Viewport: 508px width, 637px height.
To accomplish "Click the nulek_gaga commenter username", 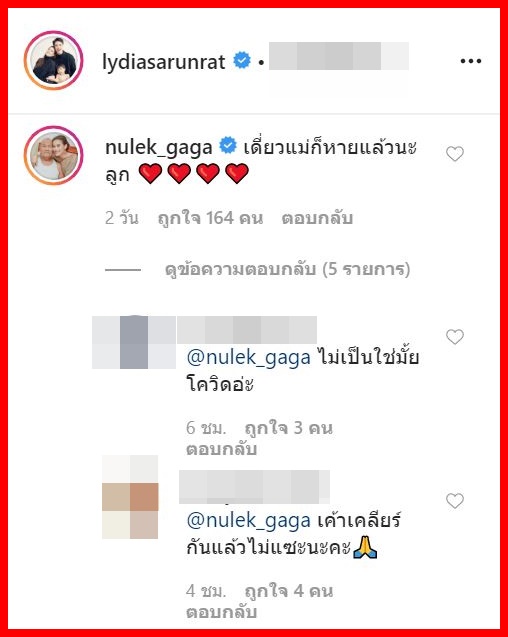I will (159, 147).
